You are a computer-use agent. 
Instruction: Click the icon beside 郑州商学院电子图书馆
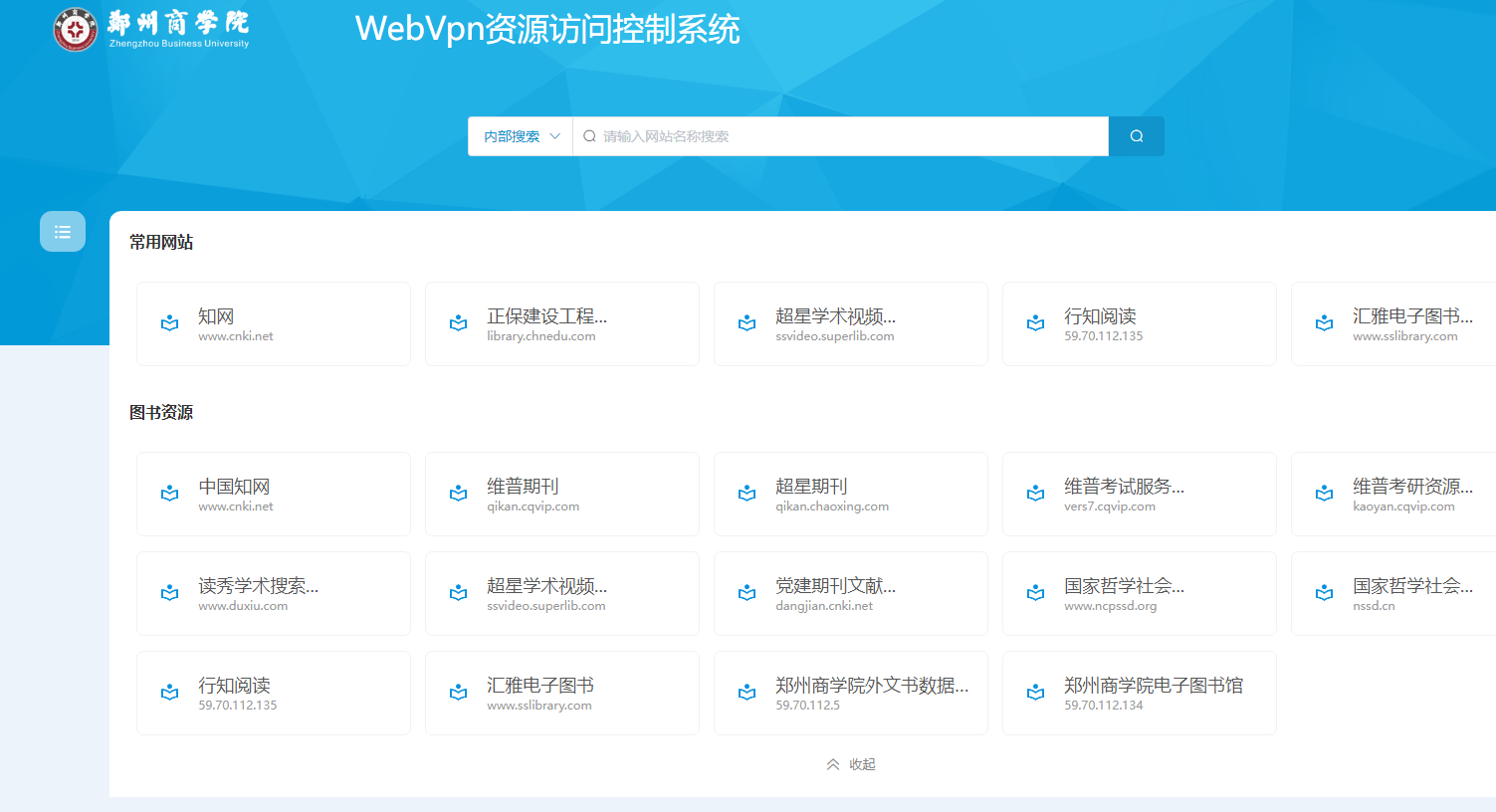[1036, 693]
